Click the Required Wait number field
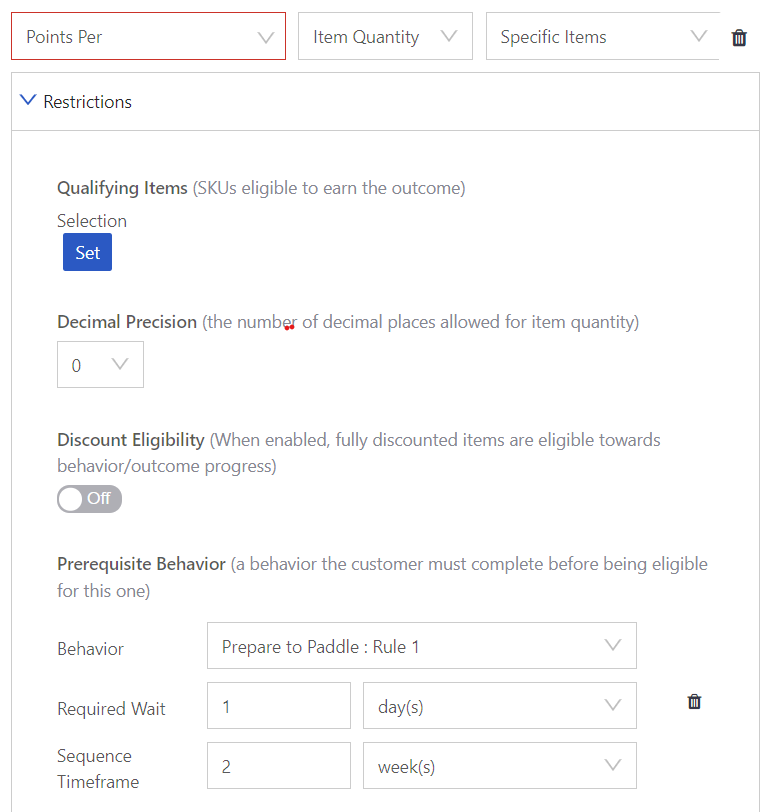This screenshot has height=812, width=771. [279, 706]
